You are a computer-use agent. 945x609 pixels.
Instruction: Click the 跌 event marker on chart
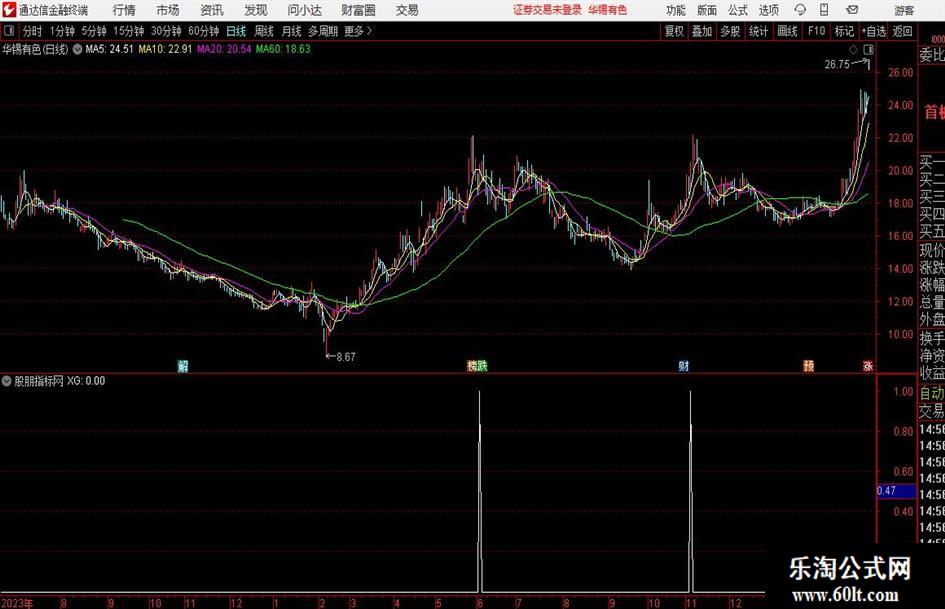click(482, 366)
